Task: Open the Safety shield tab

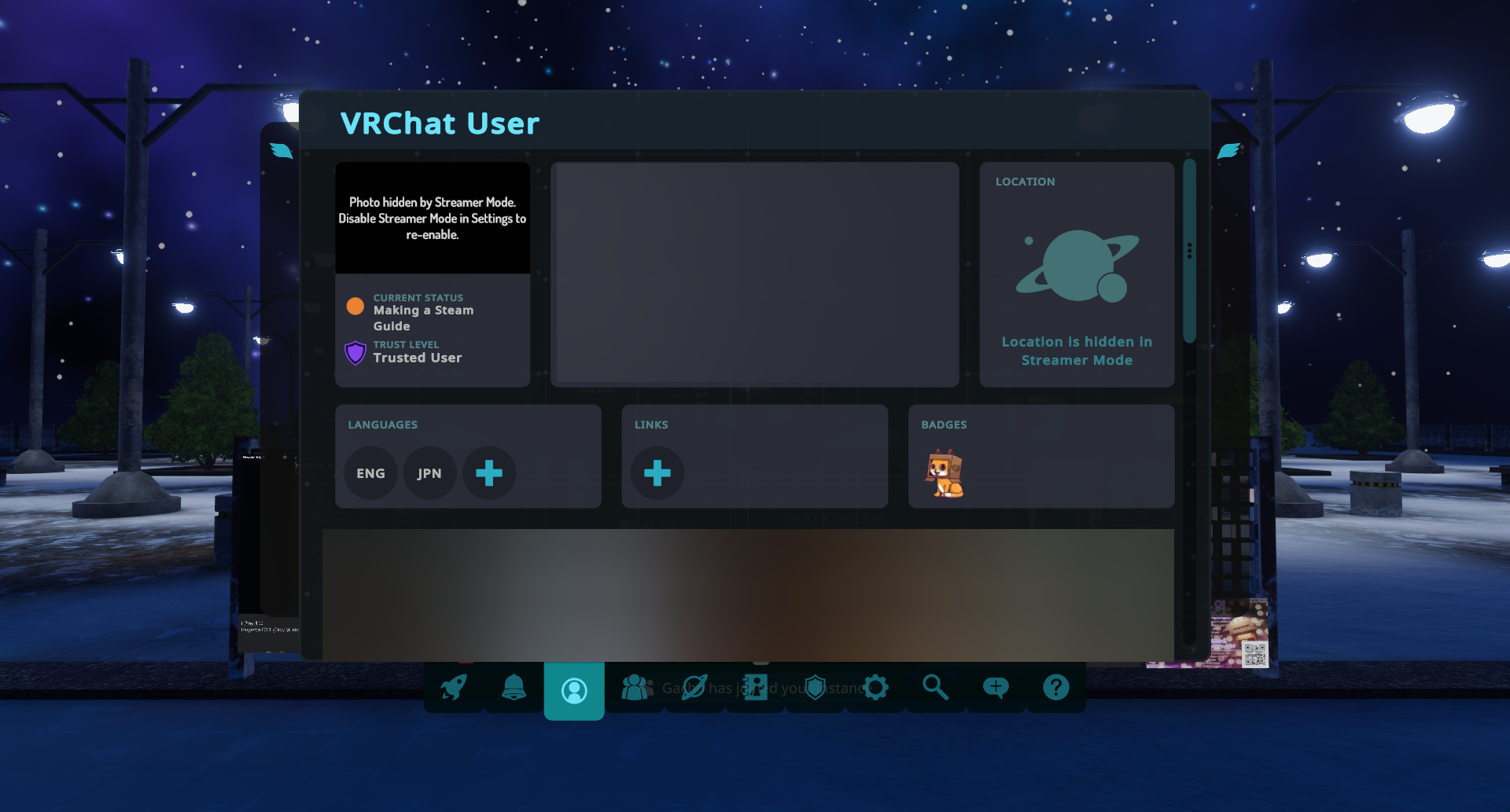Action: (x=816, y=688)
